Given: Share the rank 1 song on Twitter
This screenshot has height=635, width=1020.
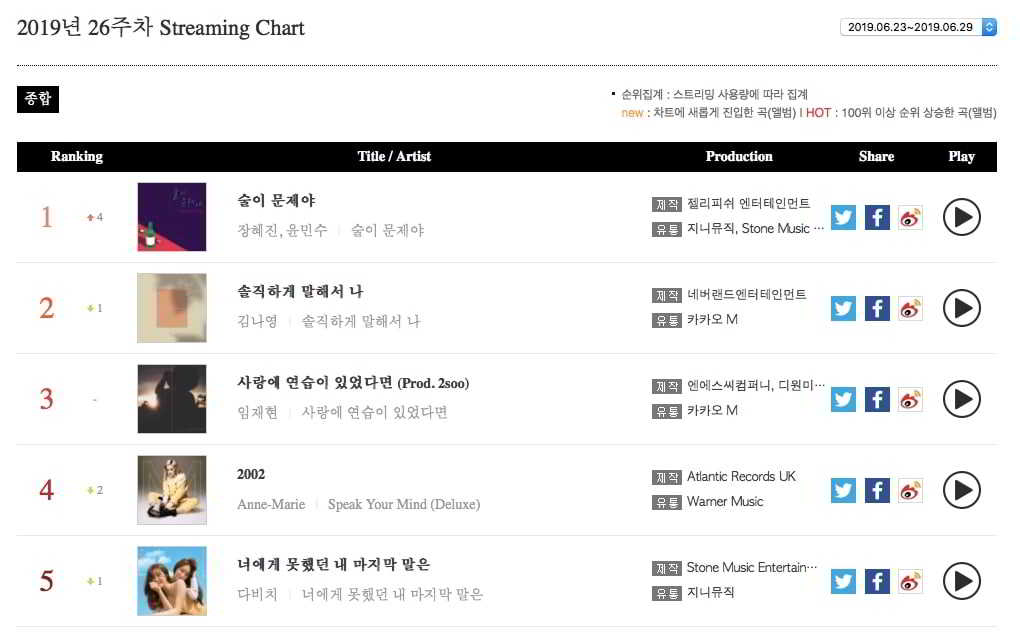Looking at the screenshot, I should click(x=844, y=217).
